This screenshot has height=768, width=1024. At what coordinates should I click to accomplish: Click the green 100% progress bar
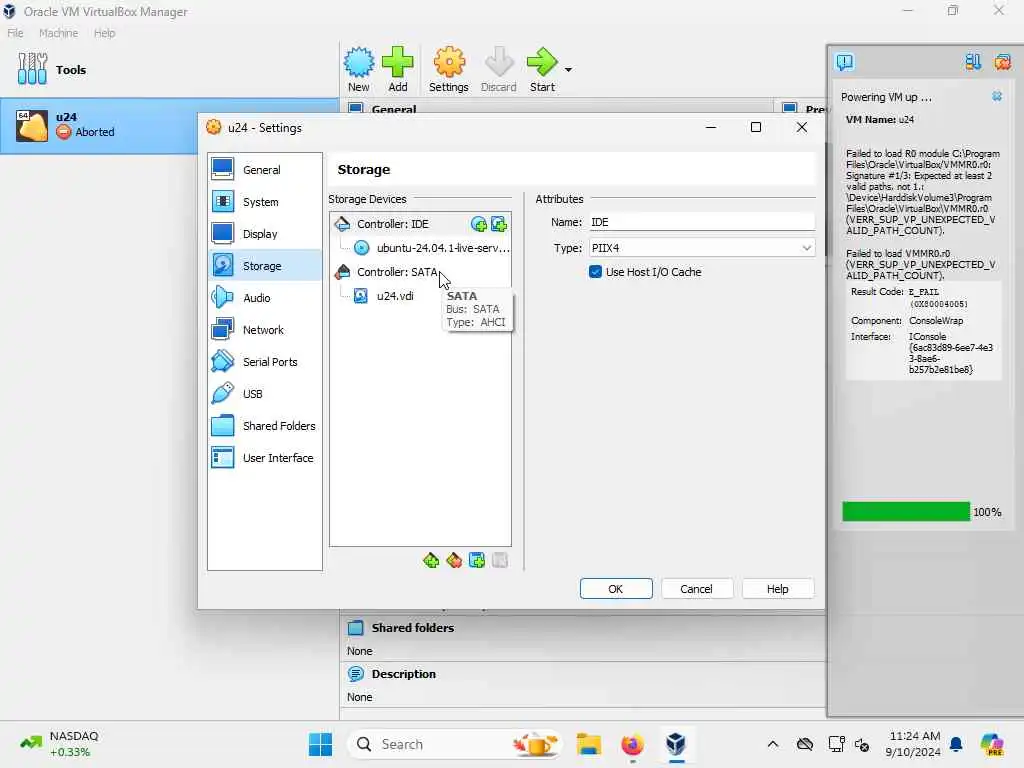tap(906, 511)
